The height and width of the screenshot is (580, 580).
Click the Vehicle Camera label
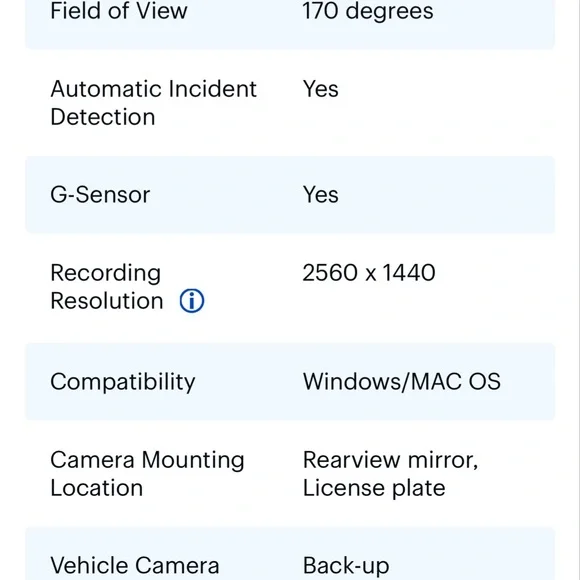[x=135, y=565]
